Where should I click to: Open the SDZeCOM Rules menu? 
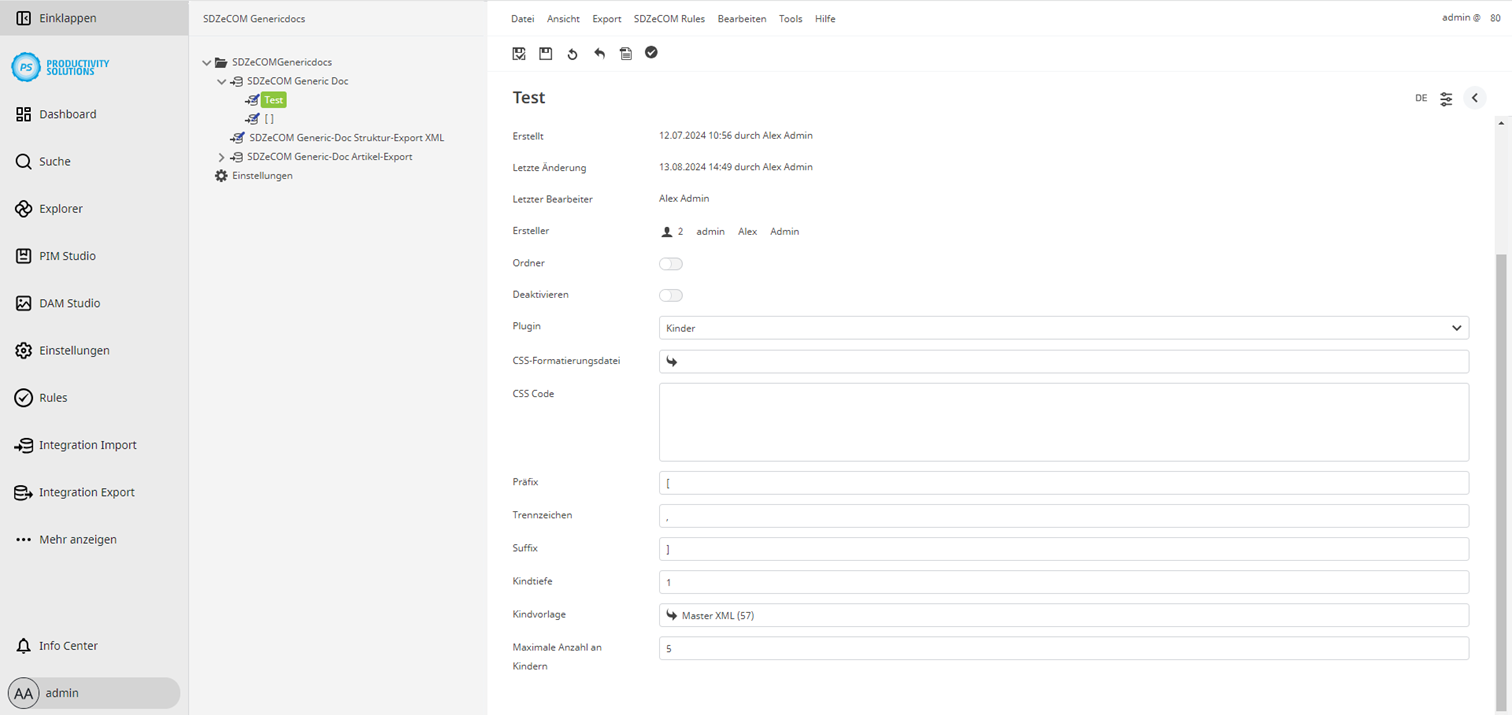tap(669, 18)
